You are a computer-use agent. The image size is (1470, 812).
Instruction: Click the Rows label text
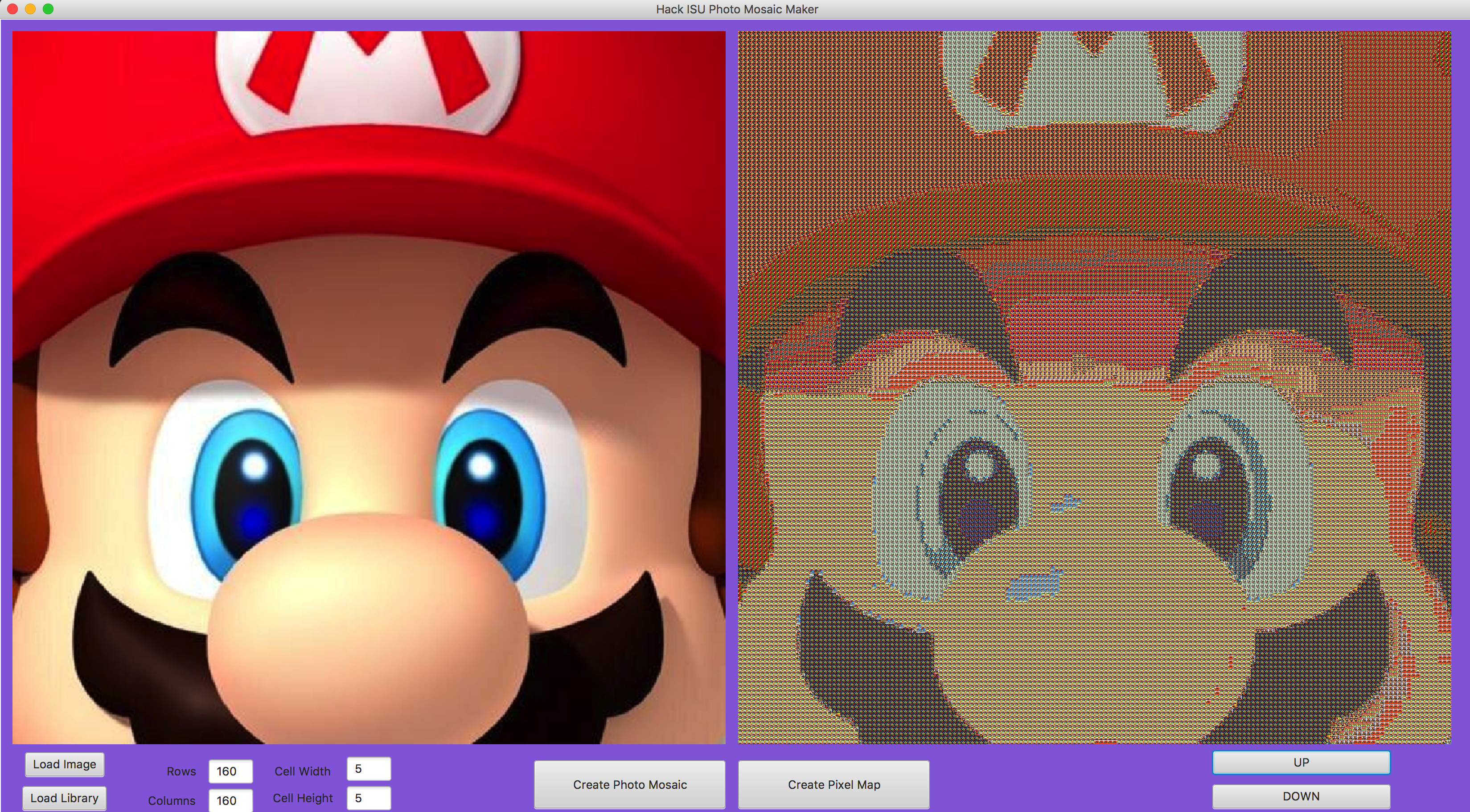click(181, 771)
